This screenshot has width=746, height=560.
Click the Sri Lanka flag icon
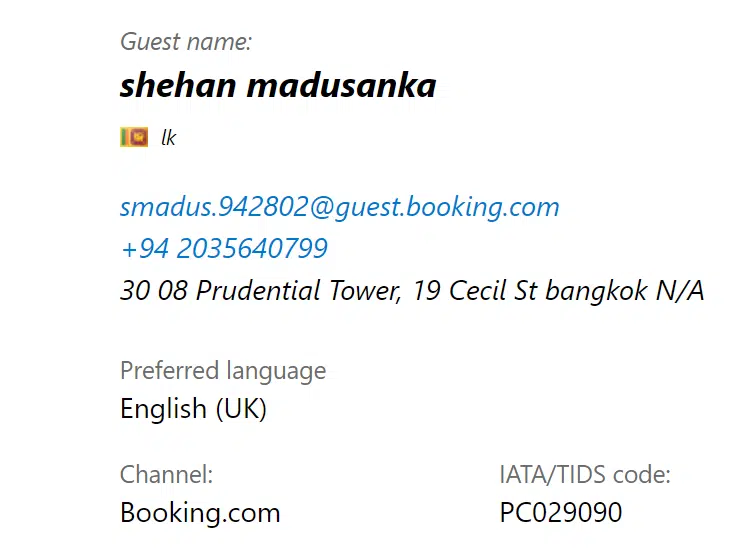point(133,137)
